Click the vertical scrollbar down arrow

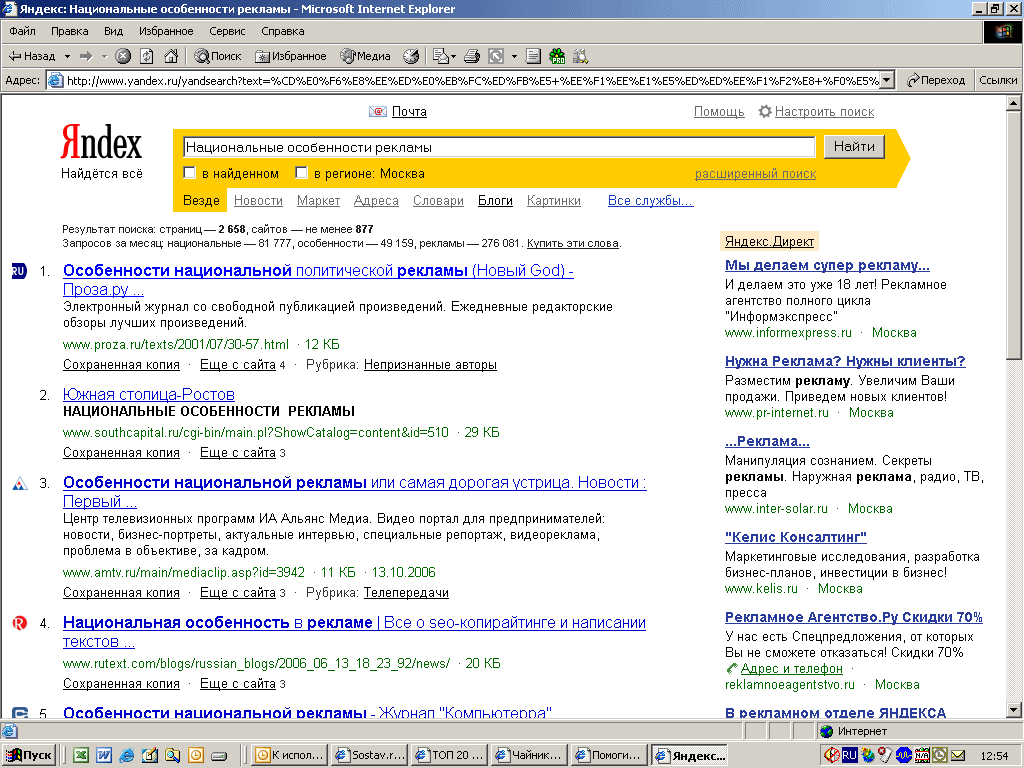pos(1015,709)
